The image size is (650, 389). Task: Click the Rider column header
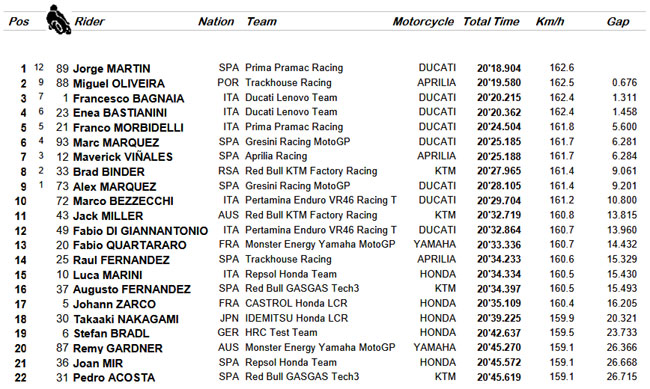pyautogui.click(x=90, y=22)
